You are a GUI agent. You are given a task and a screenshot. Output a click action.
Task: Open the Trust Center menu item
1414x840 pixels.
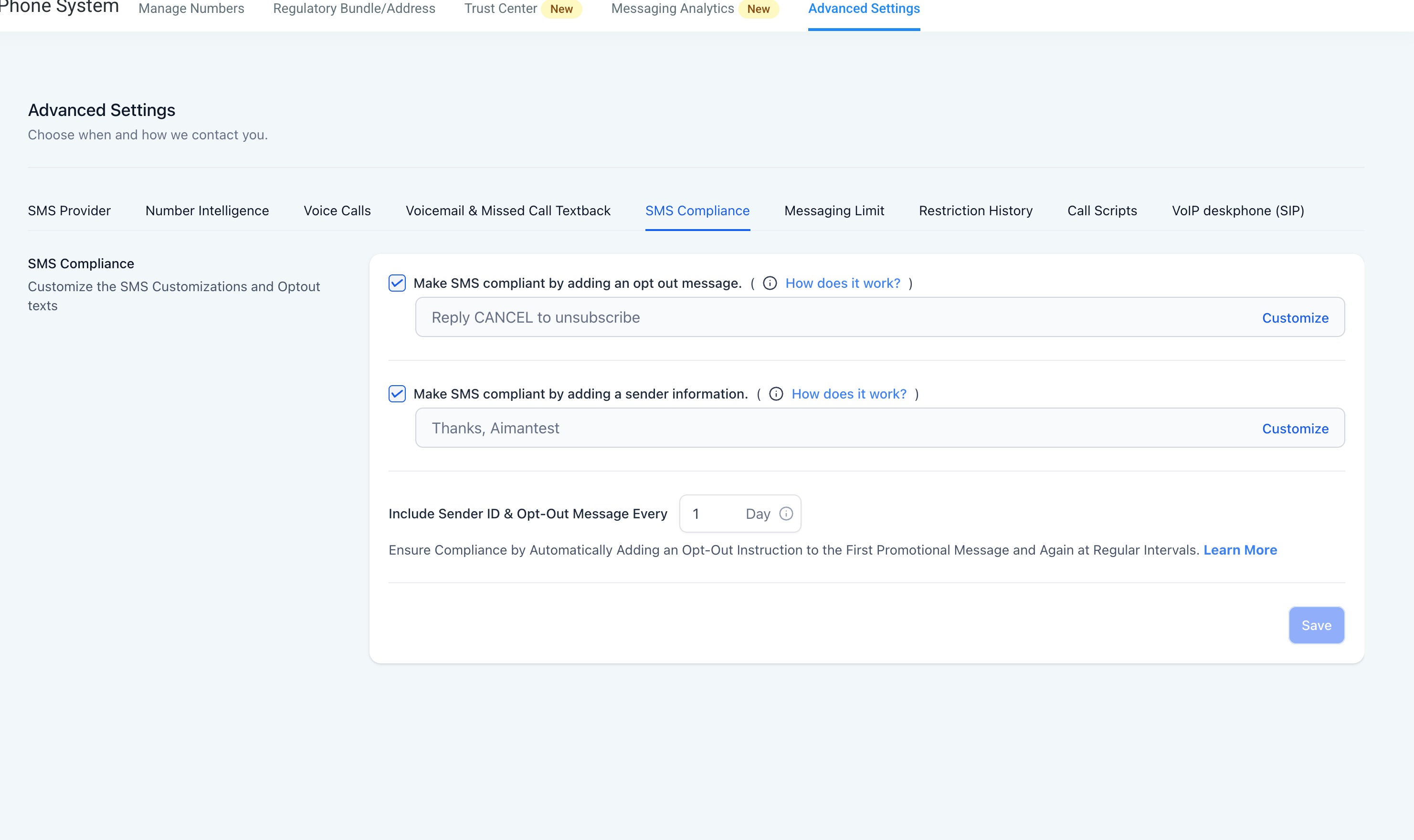click(500, 9)
